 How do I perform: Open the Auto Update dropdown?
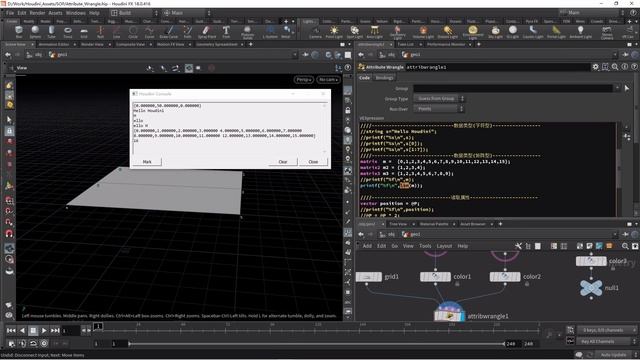(616, 355)
